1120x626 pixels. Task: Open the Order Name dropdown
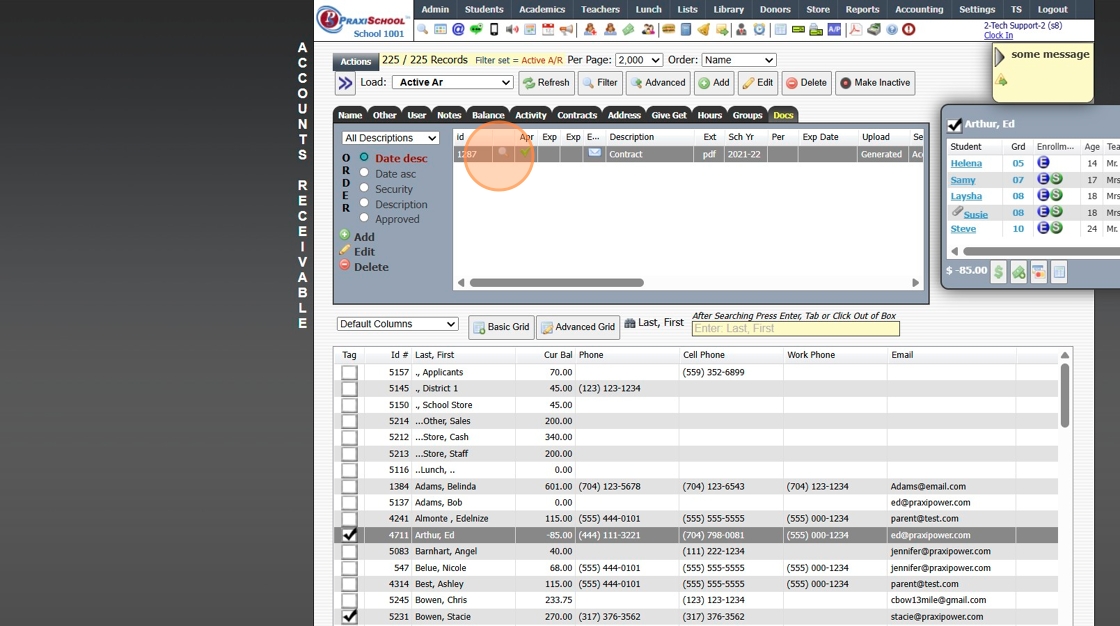[739, 60]
